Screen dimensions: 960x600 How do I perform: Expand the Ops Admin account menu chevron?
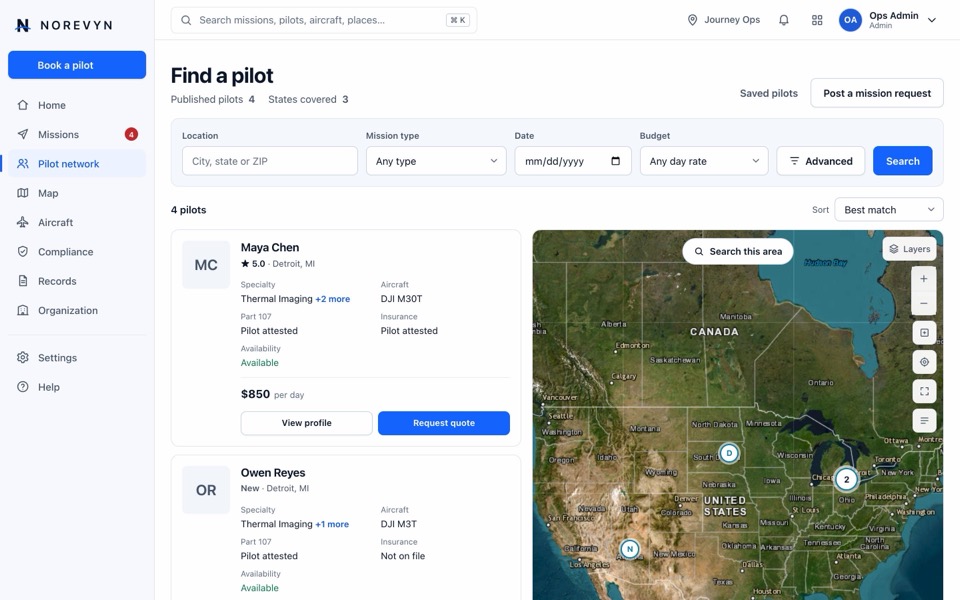pyautogui.click(x=932, y=20)
